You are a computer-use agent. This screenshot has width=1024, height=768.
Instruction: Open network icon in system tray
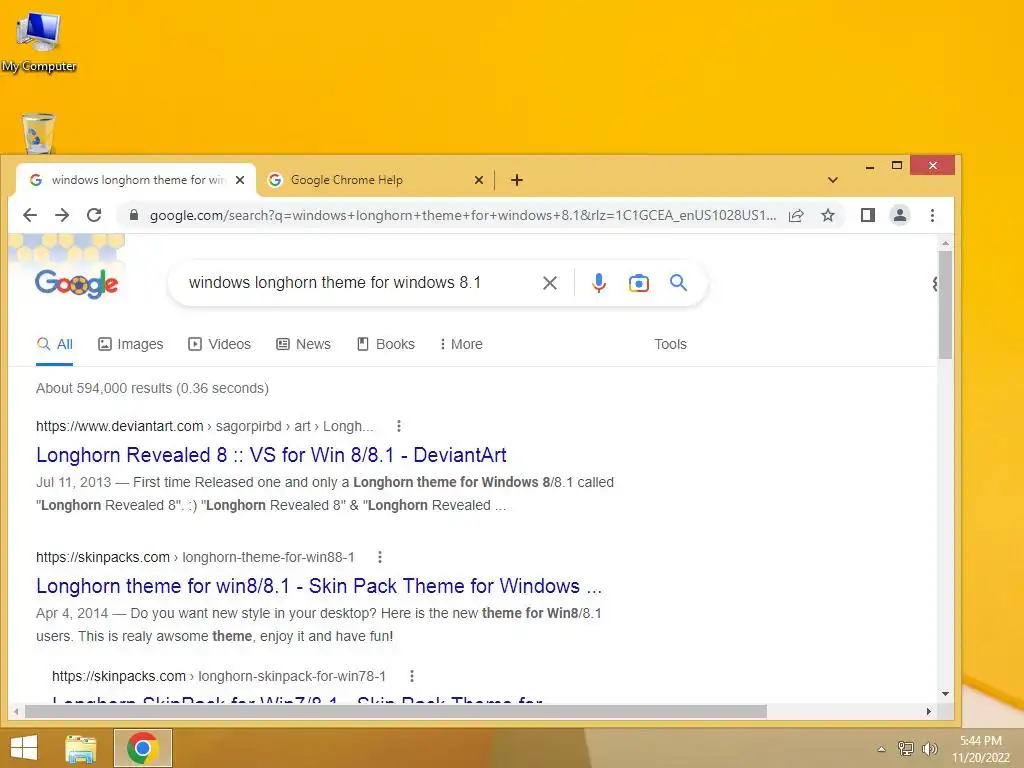click(x=906, y=748)
